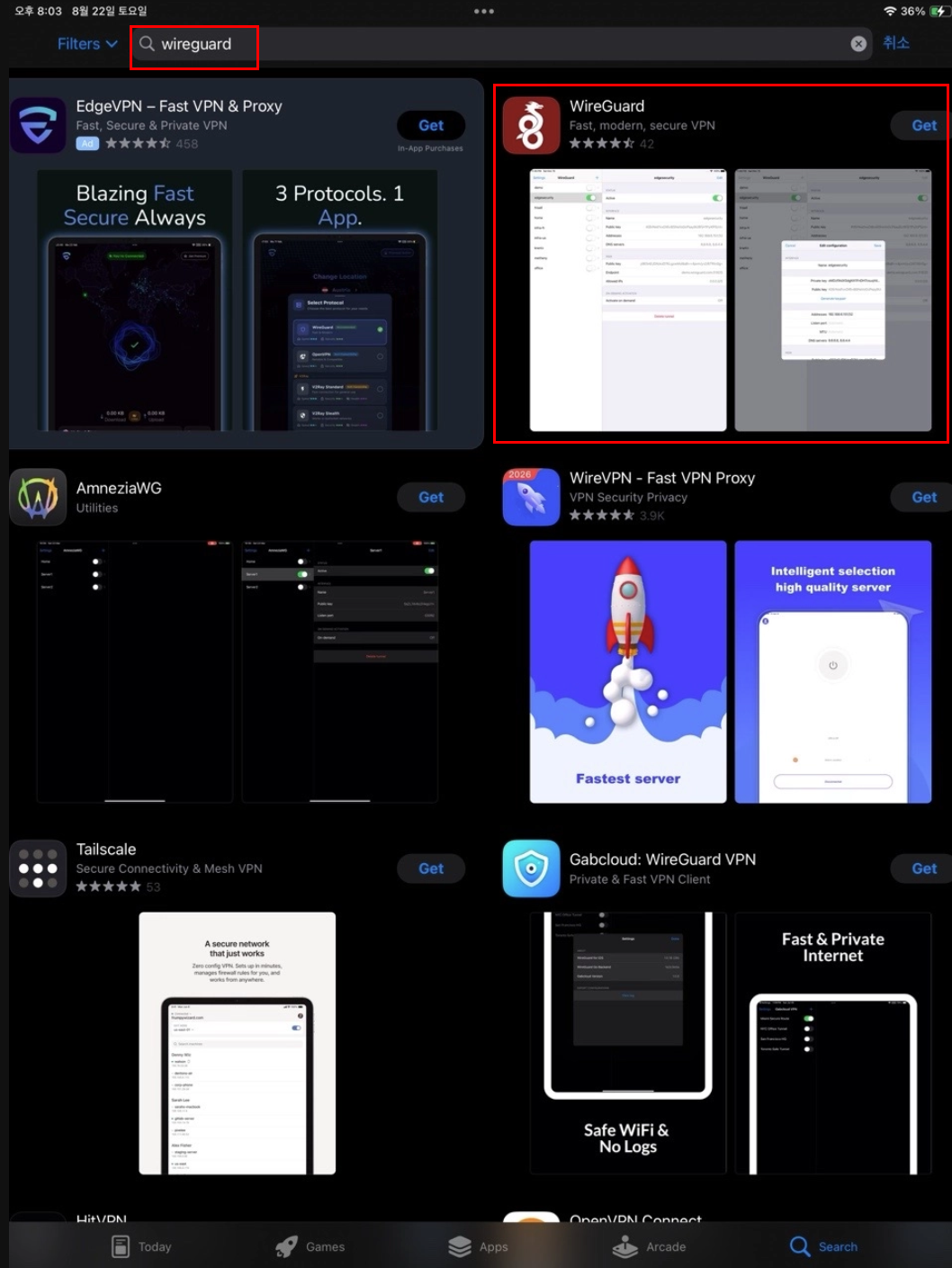The image size is (952, 1268).
Task: Click the 'WireGuard' app title
Action: pos(606,106)
